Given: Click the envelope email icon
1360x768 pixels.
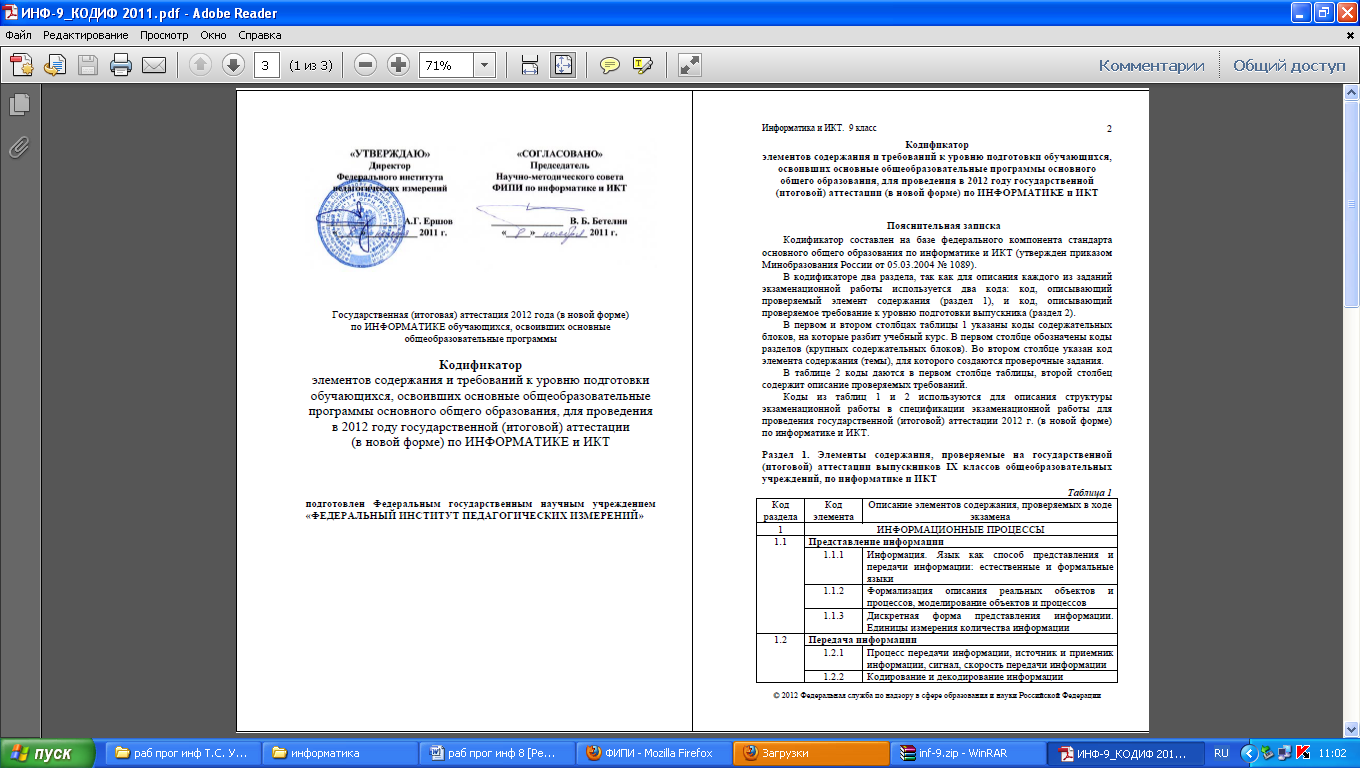Looking at the screenshot, I should click(153, 65).
